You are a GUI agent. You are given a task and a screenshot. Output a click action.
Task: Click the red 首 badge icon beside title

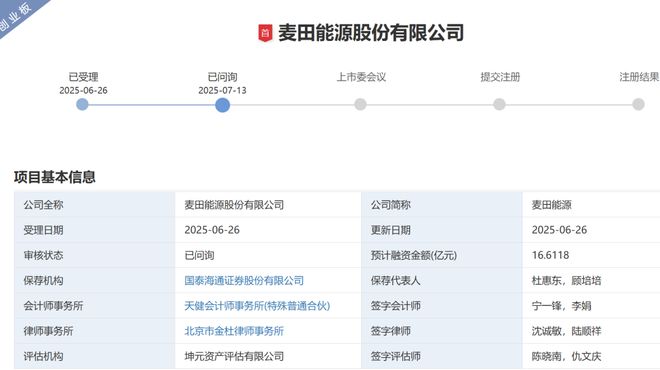click(265, 33)
